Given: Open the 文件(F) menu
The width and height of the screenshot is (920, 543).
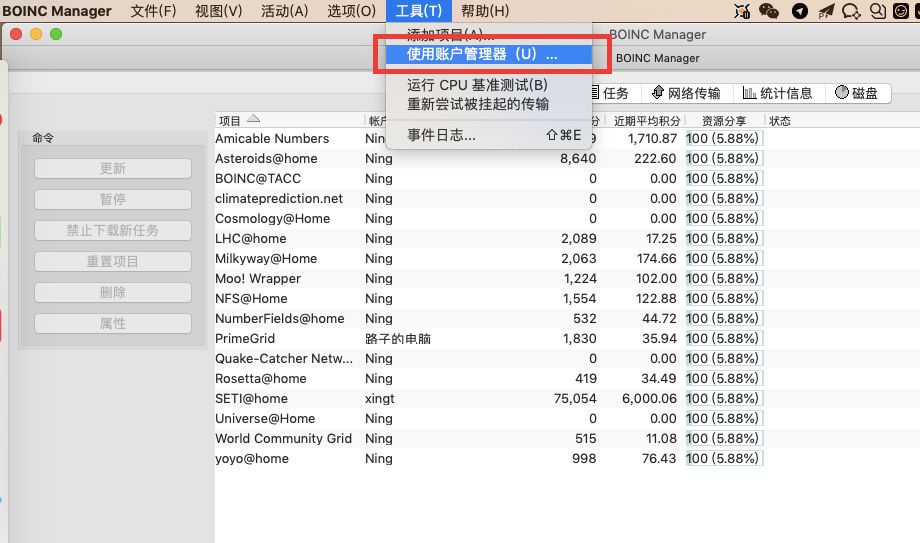Looking at the screenshot, I should click(x=153, y=11).
